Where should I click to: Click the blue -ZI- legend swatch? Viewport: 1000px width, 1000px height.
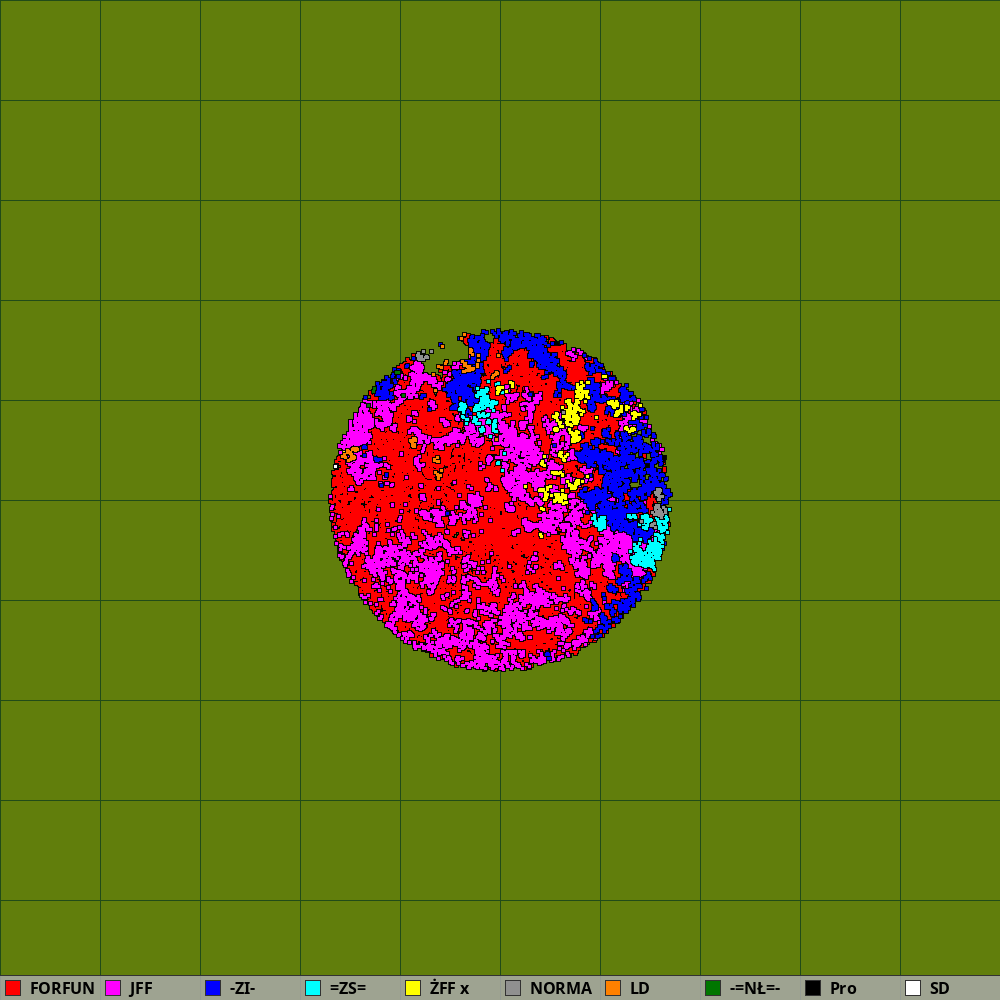point(213,988)
